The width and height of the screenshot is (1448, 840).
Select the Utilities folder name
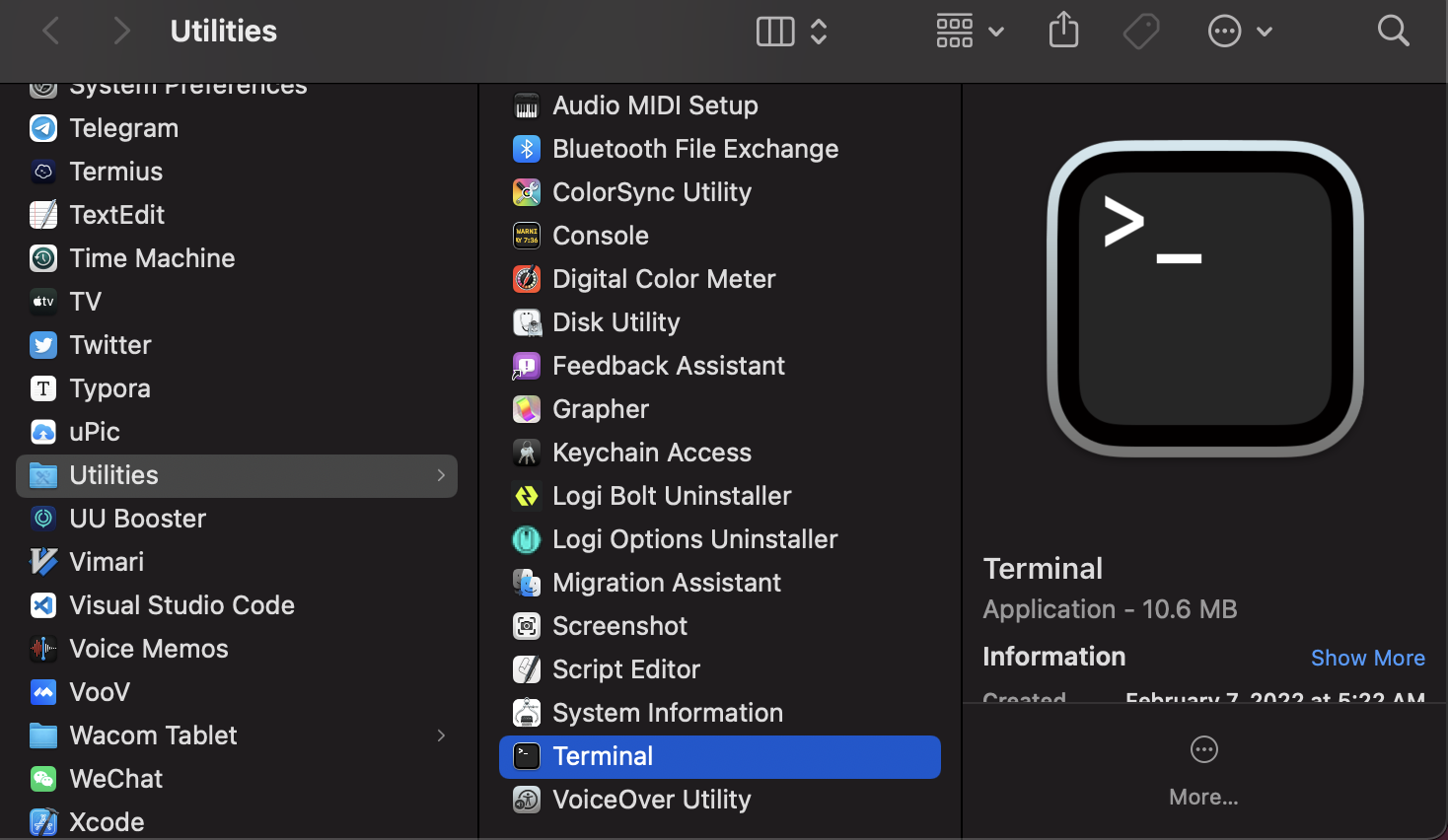tap(113, 475)
